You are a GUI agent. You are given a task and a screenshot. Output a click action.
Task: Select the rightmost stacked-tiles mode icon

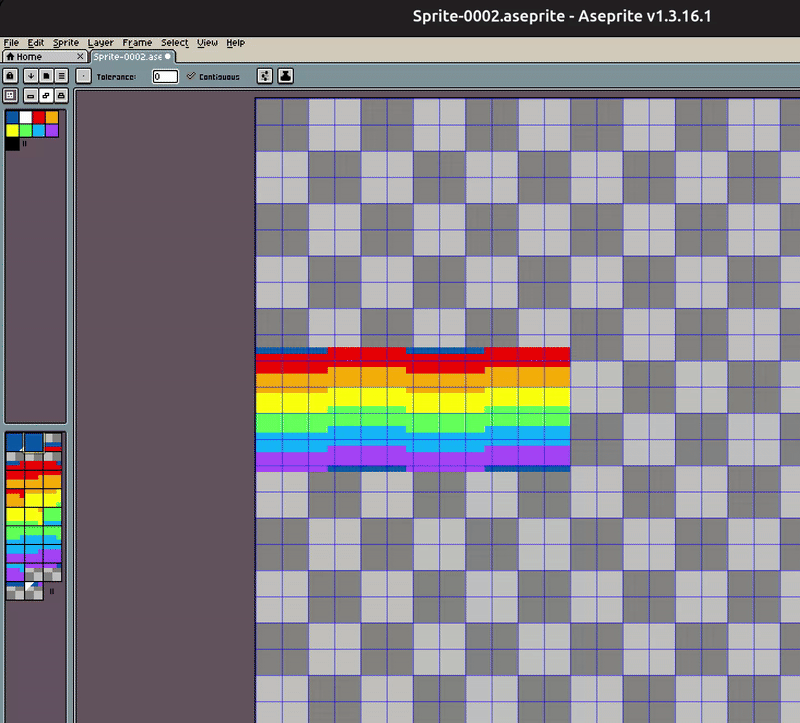[x=61, y=95]
